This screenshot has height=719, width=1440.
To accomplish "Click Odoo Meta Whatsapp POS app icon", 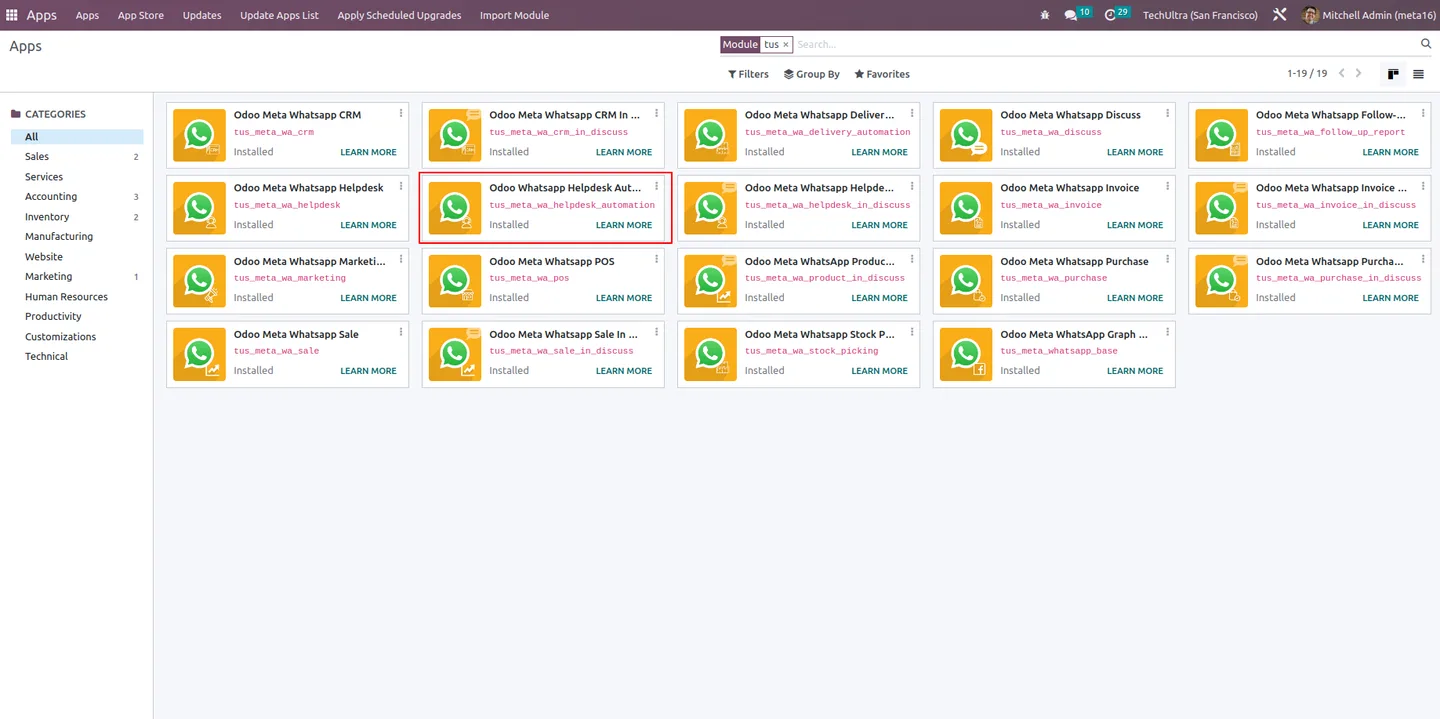I will 455,281.
